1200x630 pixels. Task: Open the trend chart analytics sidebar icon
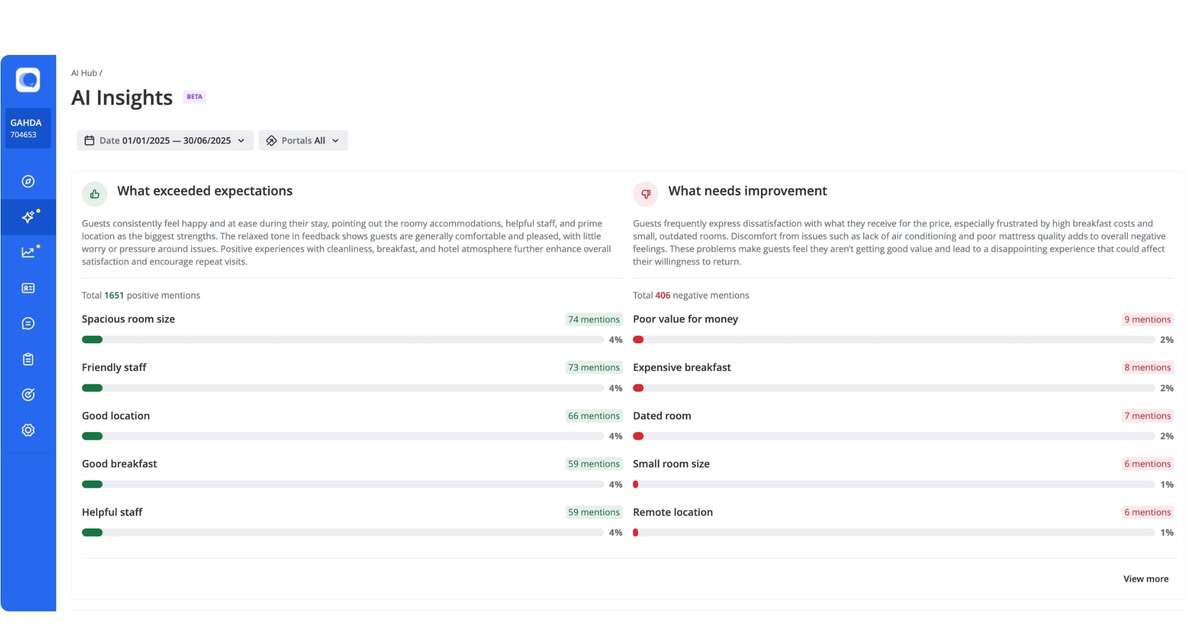click(28, 252)
